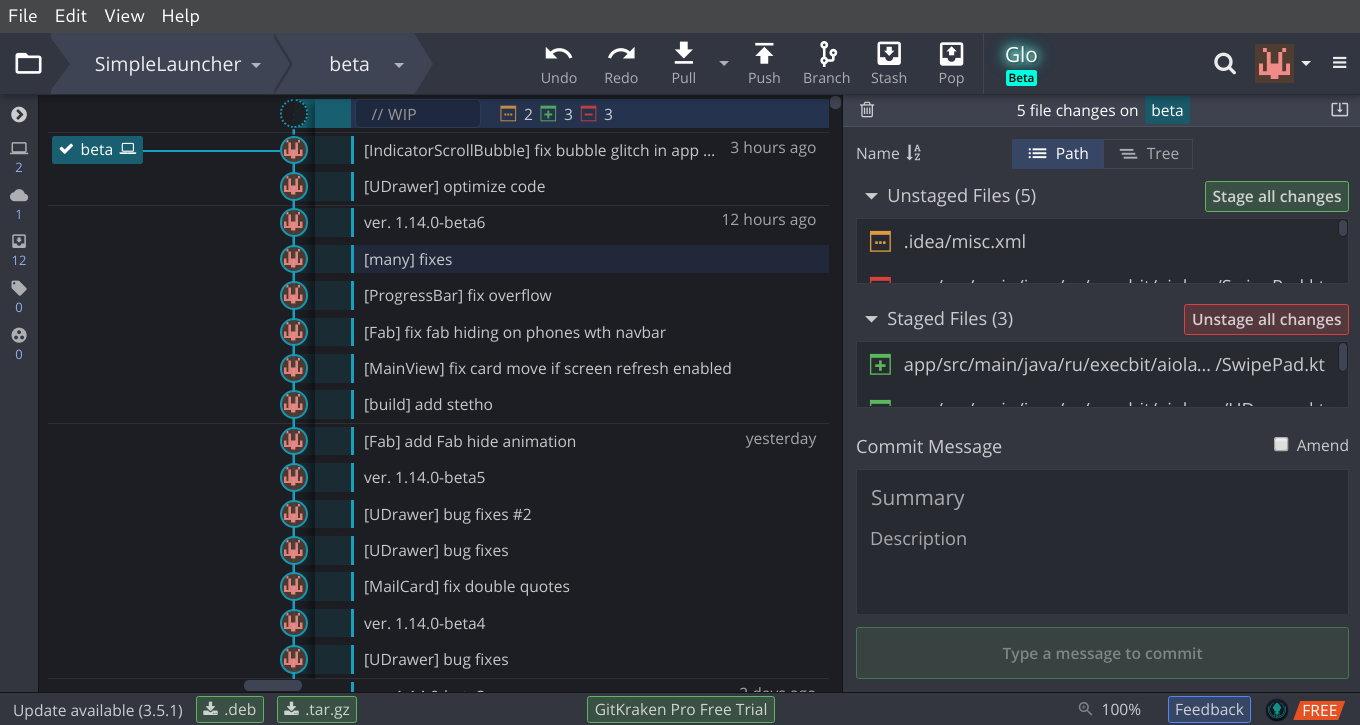
Task: Switch file view to Path
Action: 1058,154
